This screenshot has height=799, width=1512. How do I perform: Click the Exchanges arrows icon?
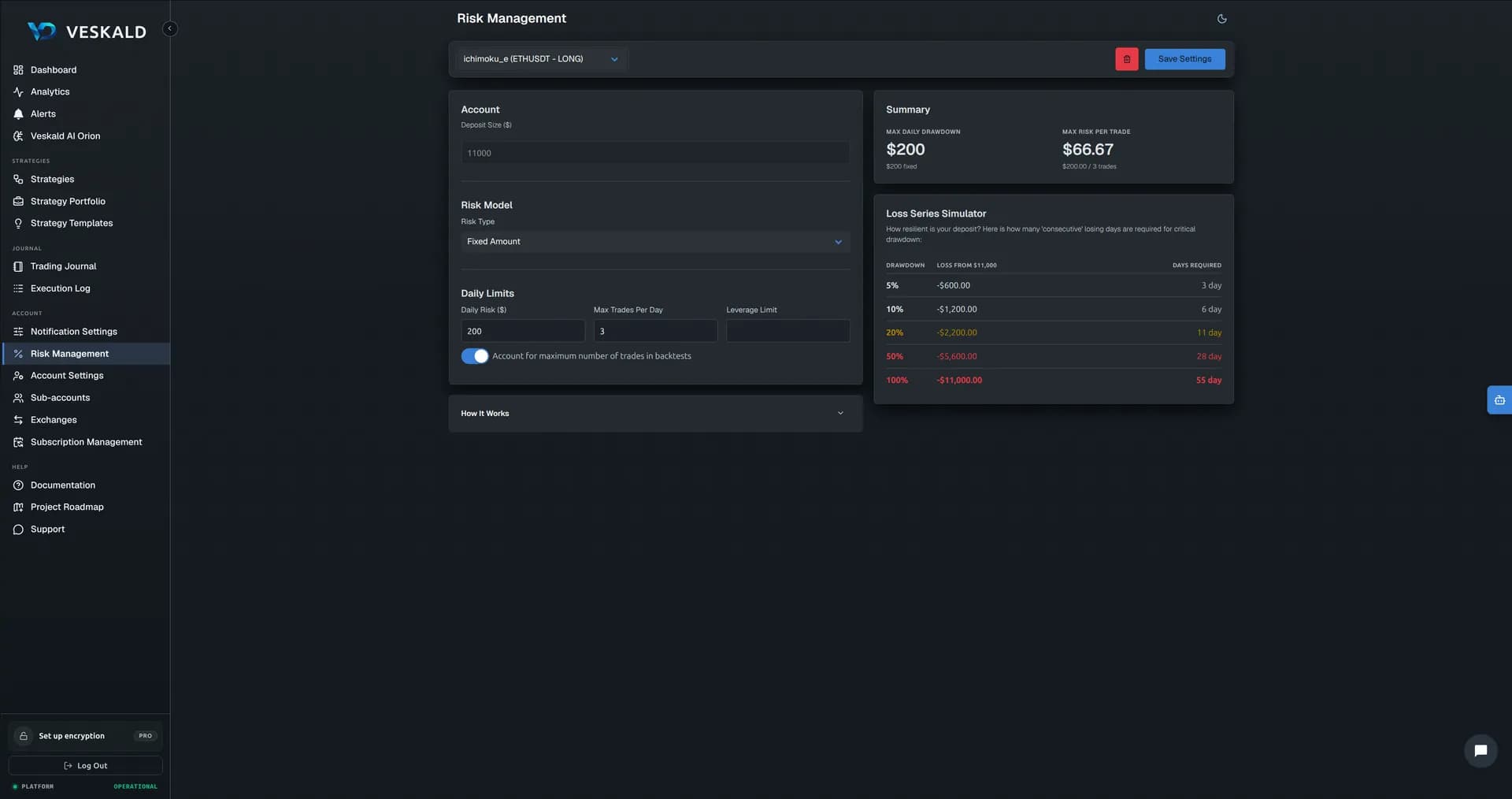click(18, 420)
